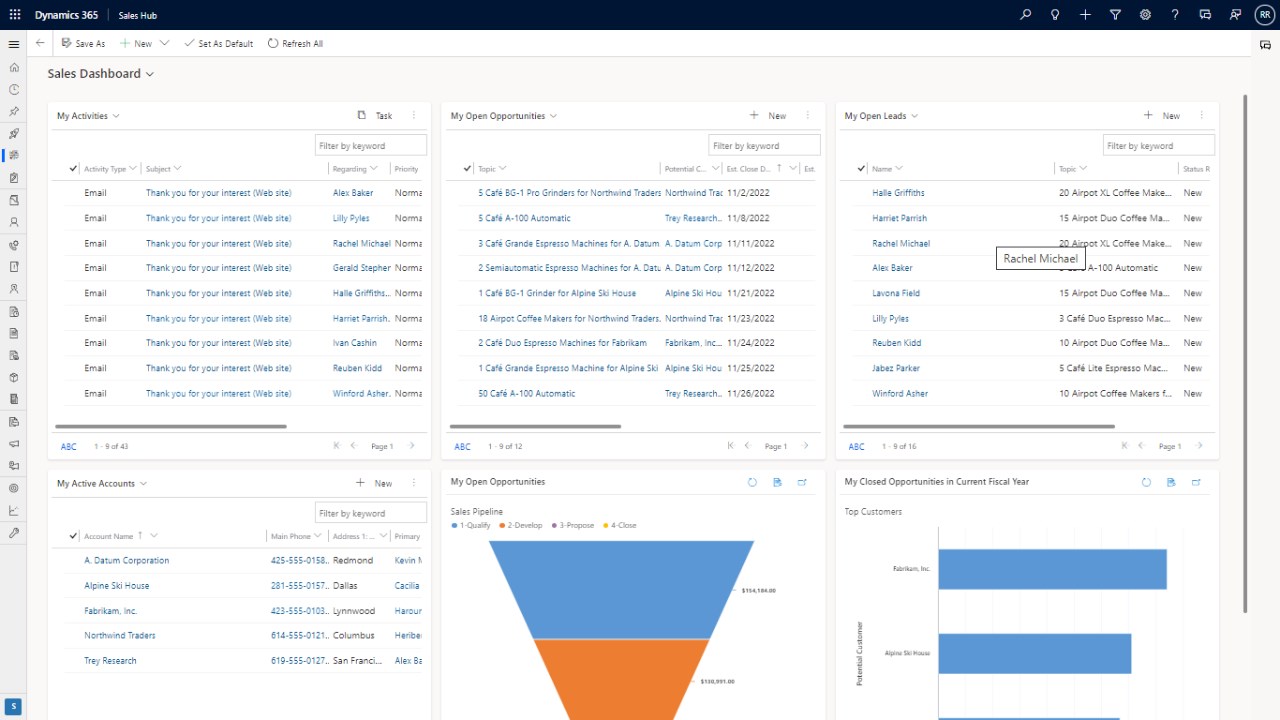1280x720 pixels.
Task: Open Account Name column header menu
Action: (x=154, y=536)
